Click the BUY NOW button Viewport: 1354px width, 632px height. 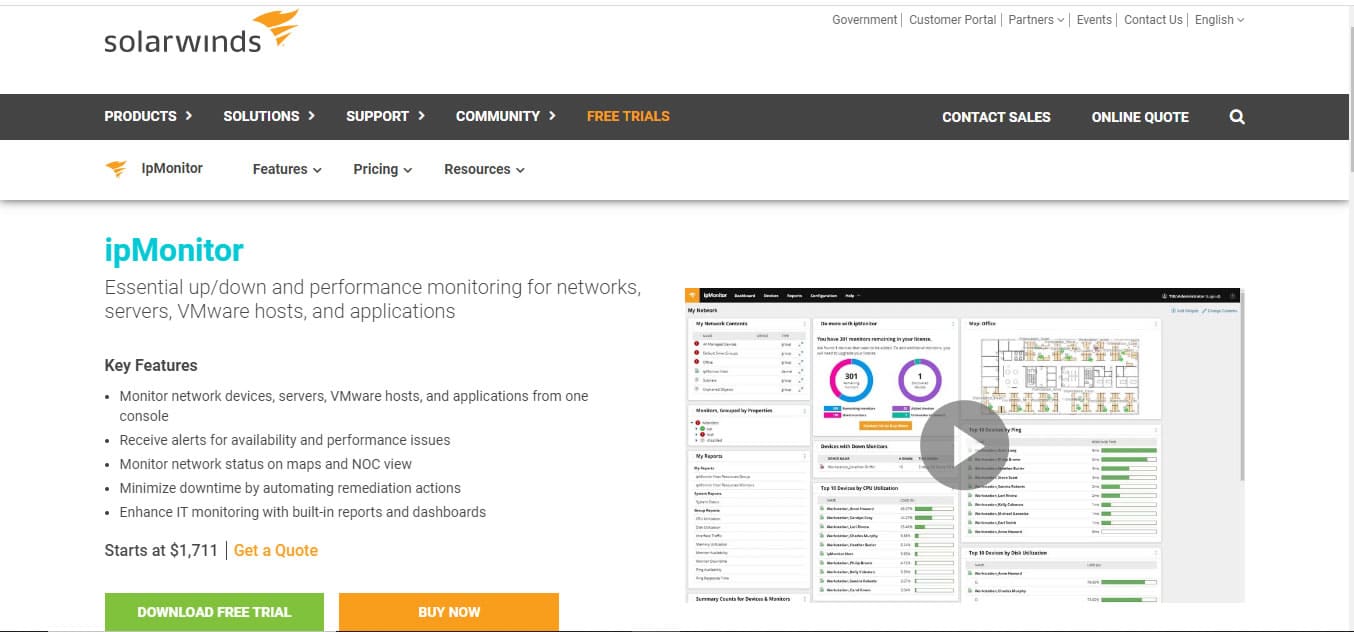449,612
